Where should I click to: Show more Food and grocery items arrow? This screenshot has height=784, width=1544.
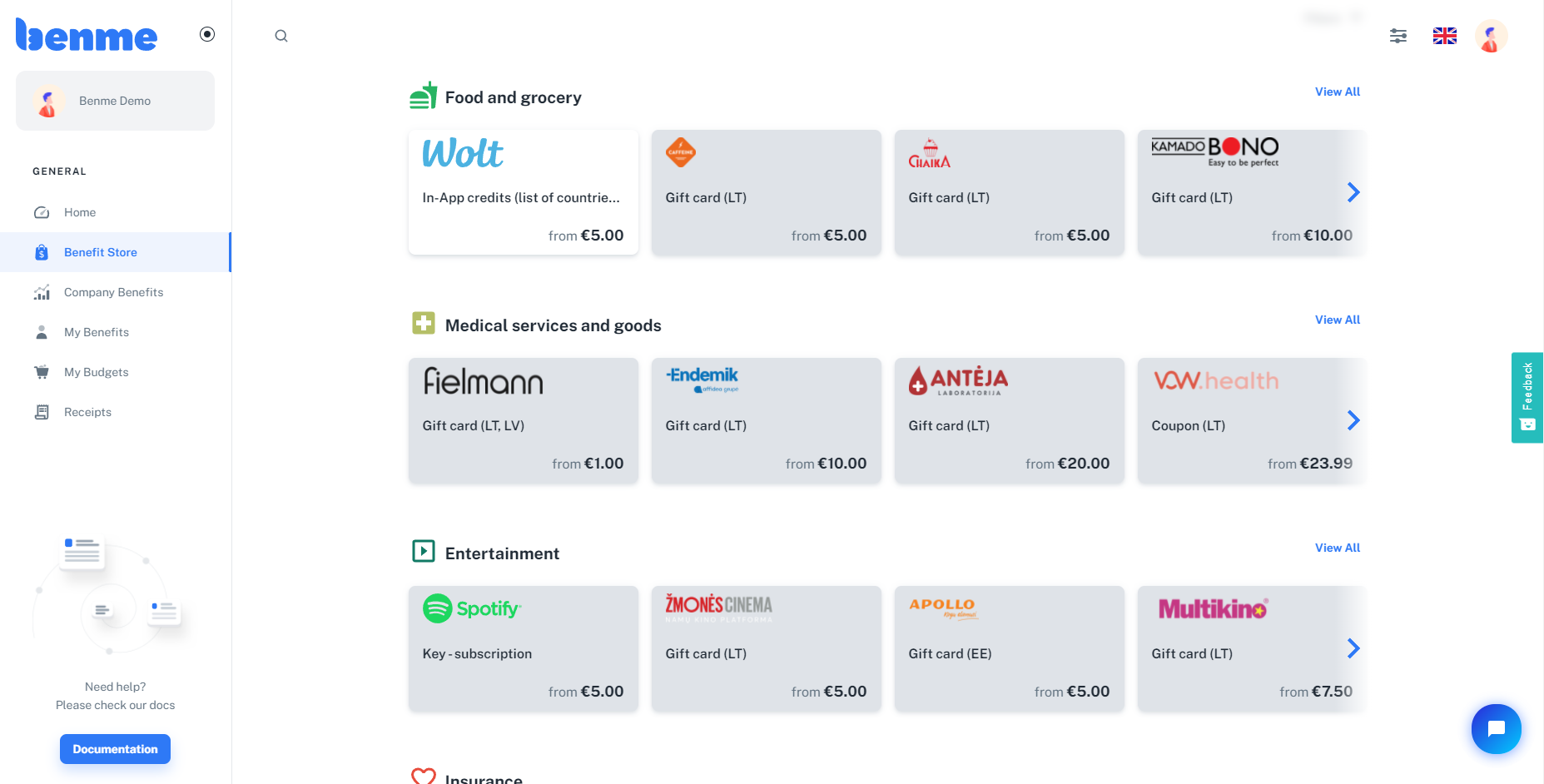point(1353,192)
